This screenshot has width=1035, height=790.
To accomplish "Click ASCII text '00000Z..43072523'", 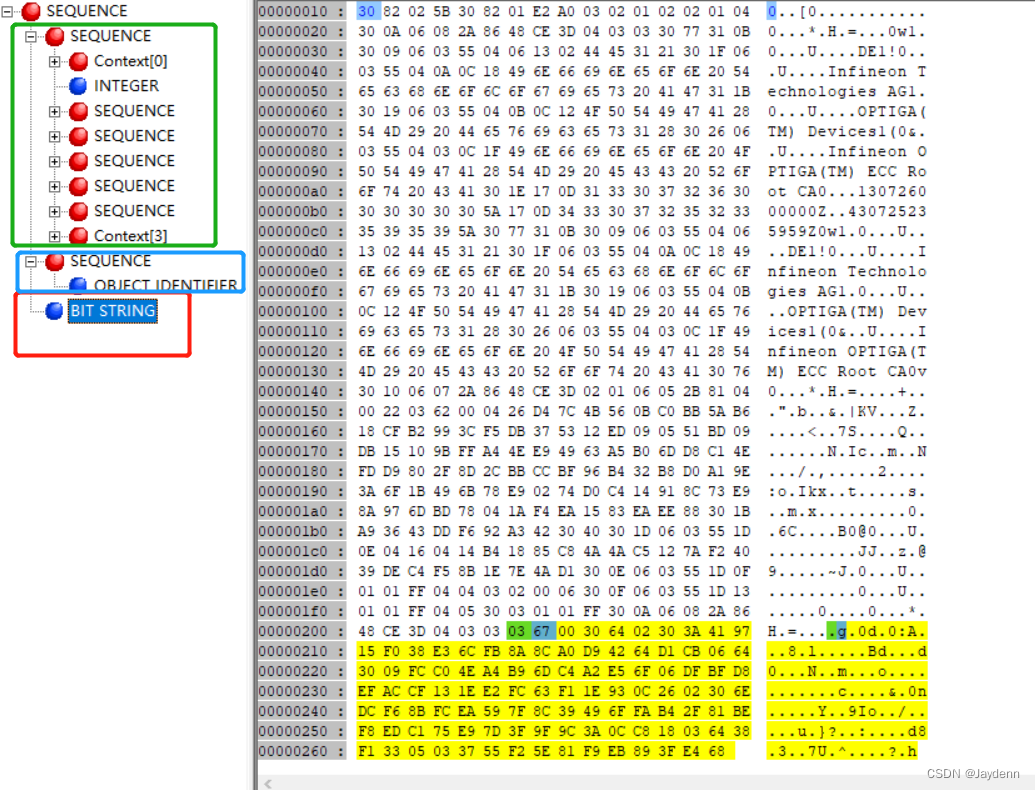I will click(847, 212).
